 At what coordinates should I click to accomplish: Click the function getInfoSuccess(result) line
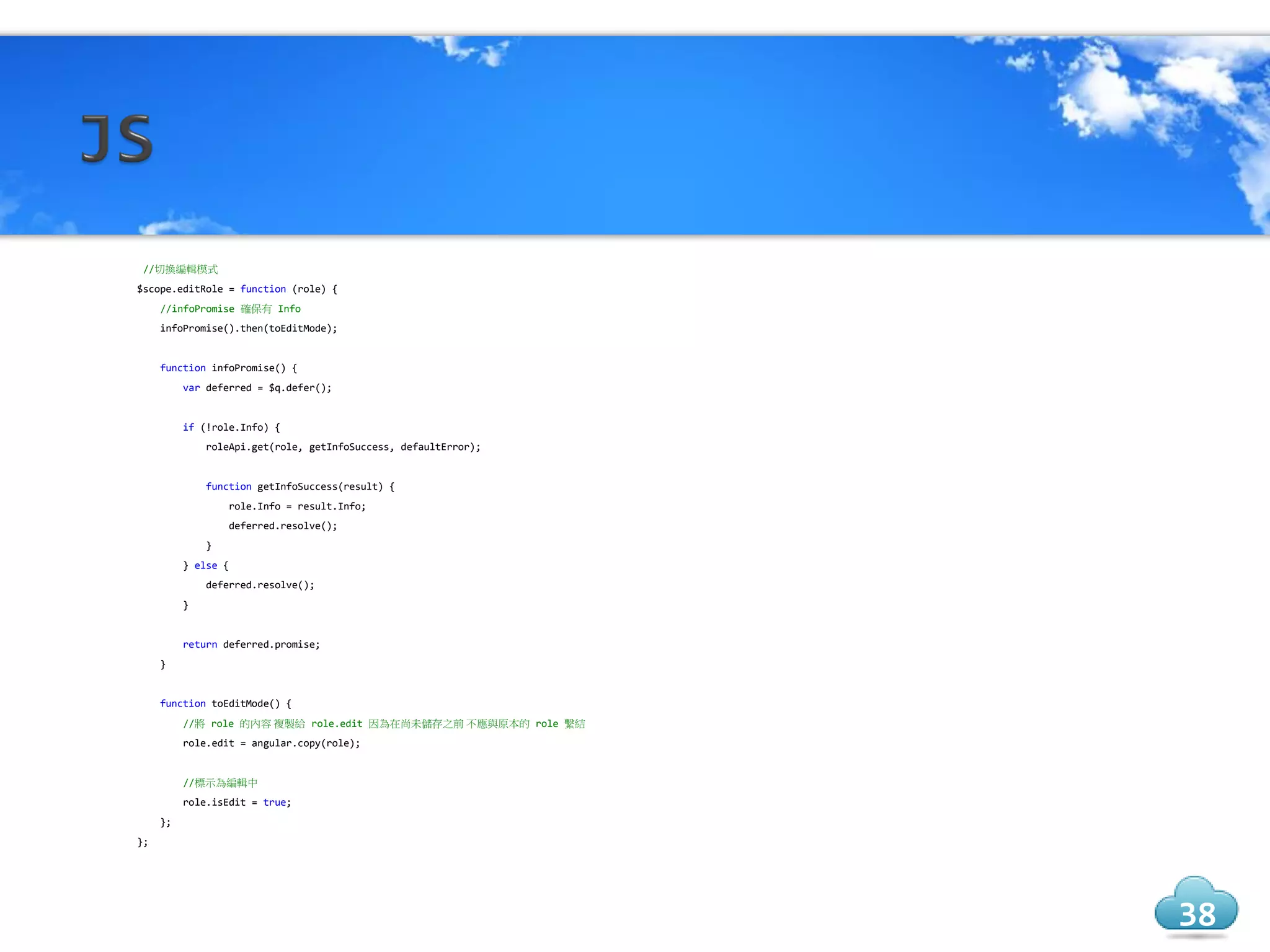click(x=300, y=487)
